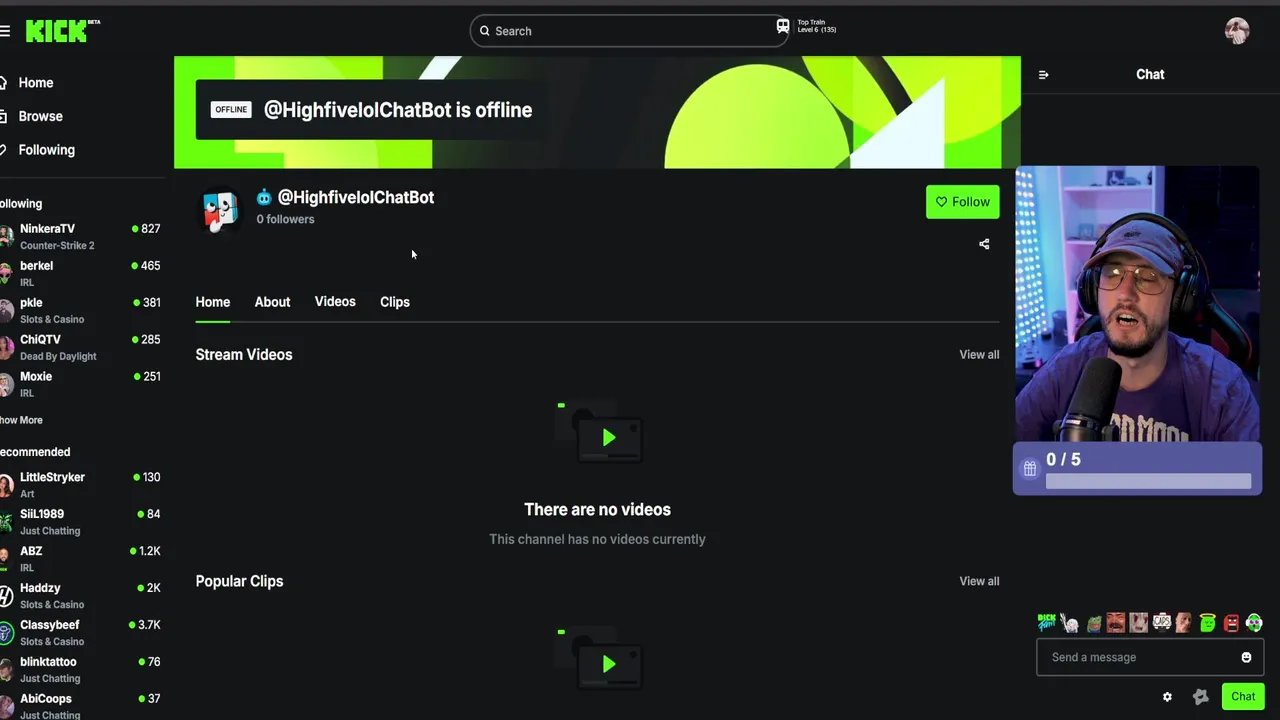Switch to the Videos tab
1280x720 pixels.
click(335, 302)
